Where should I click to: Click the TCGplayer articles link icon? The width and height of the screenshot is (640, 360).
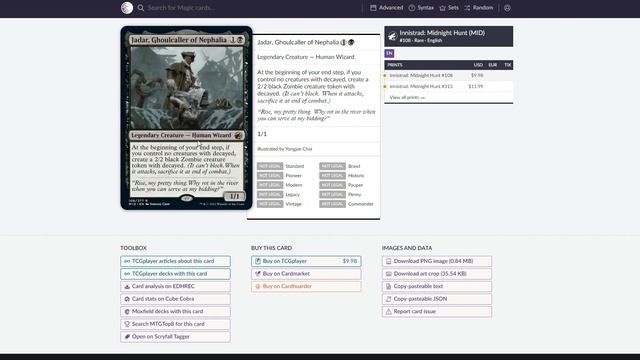(127, 261)
